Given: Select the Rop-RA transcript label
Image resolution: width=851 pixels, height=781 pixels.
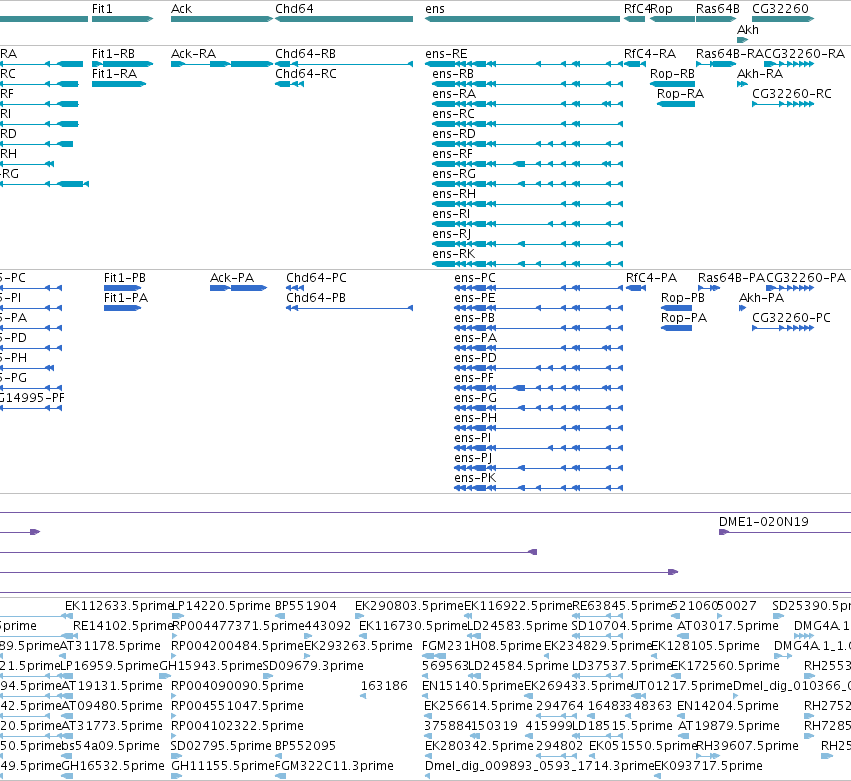Looking at the screenshot, I should (681, 94).
